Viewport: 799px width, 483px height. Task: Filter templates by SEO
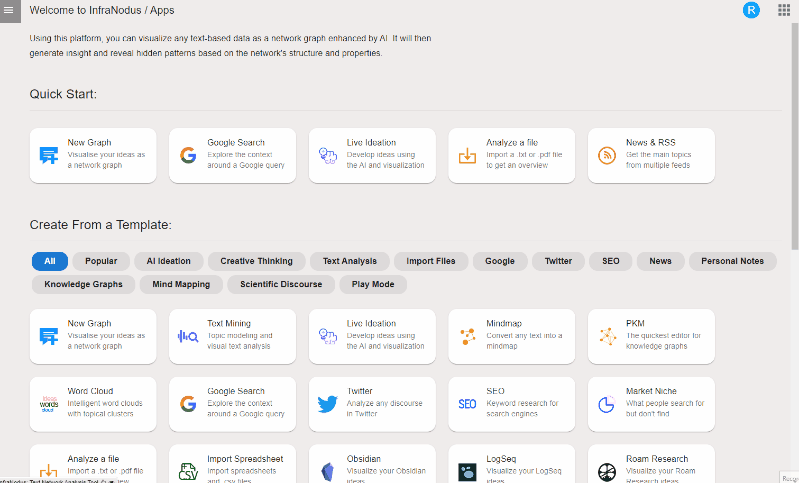(610, 261)
